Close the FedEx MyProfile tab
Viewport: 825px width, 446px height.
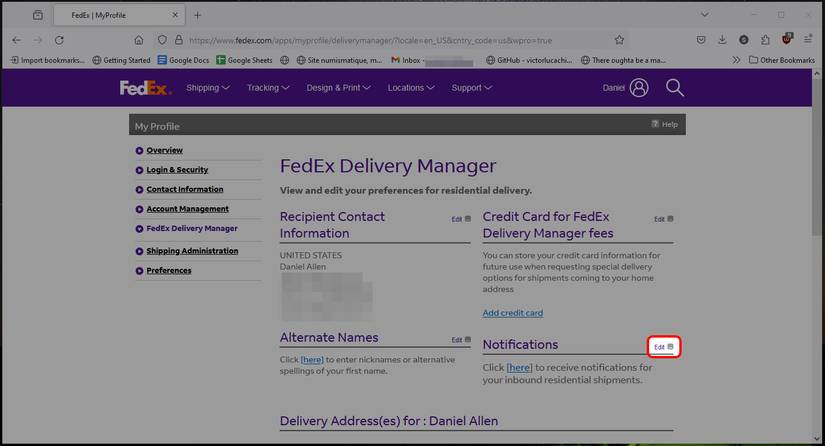[x=175, y=15]
